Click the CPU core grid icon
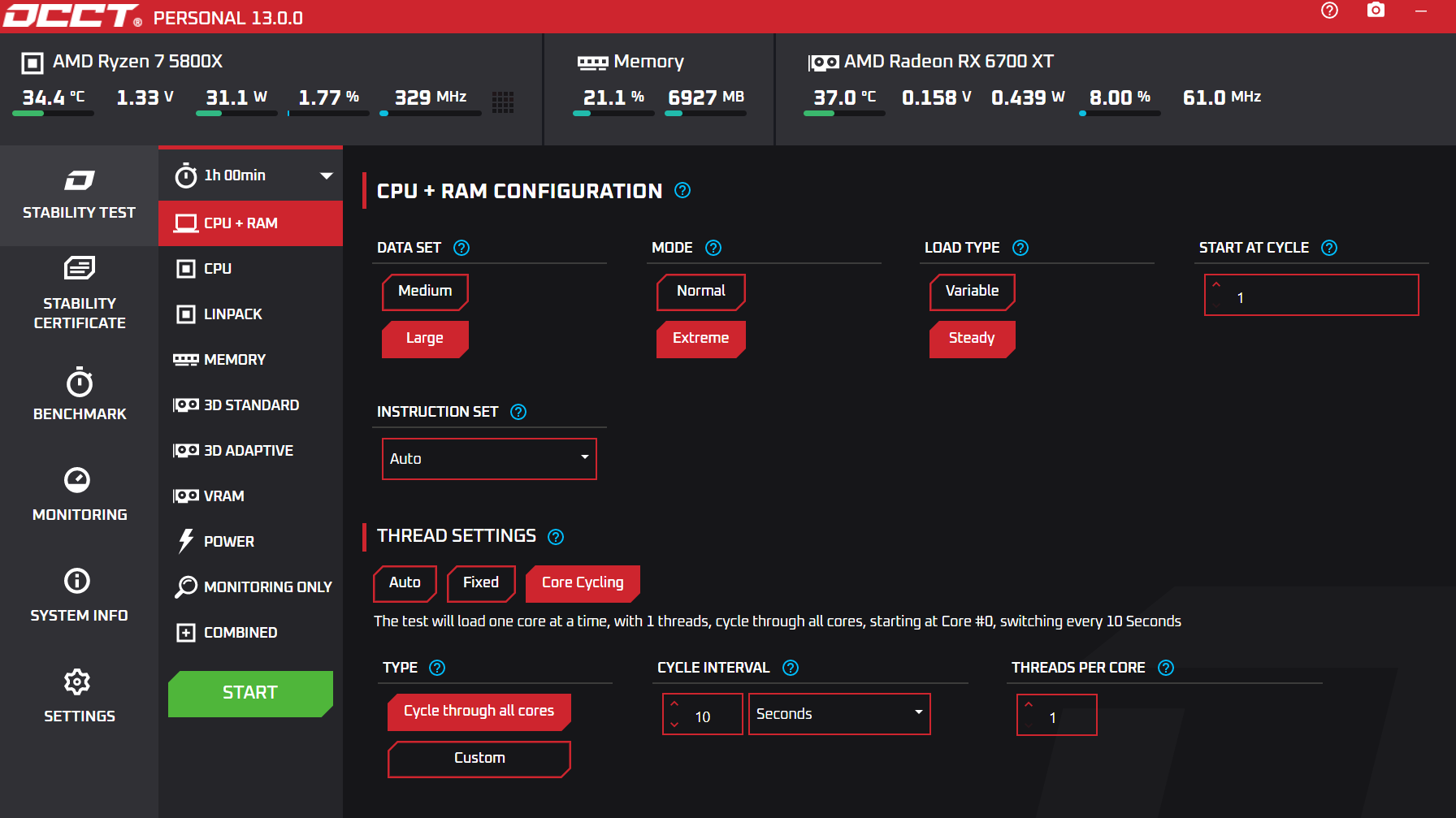1456x818 pixels. point(503,102)
